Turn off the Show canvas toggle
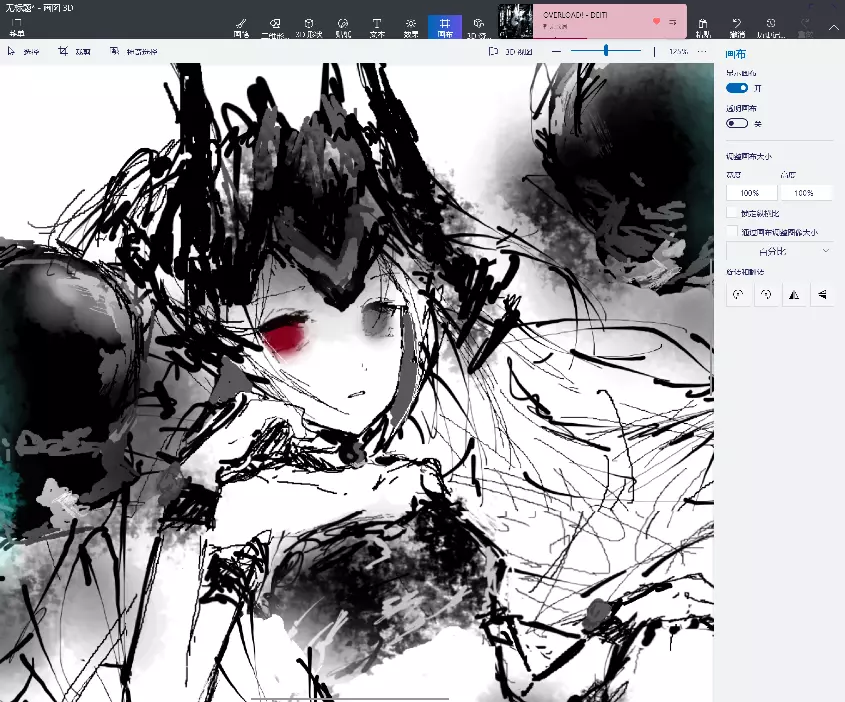The width and height of the screenshot is (845, 702). click(x=737, y=88)
